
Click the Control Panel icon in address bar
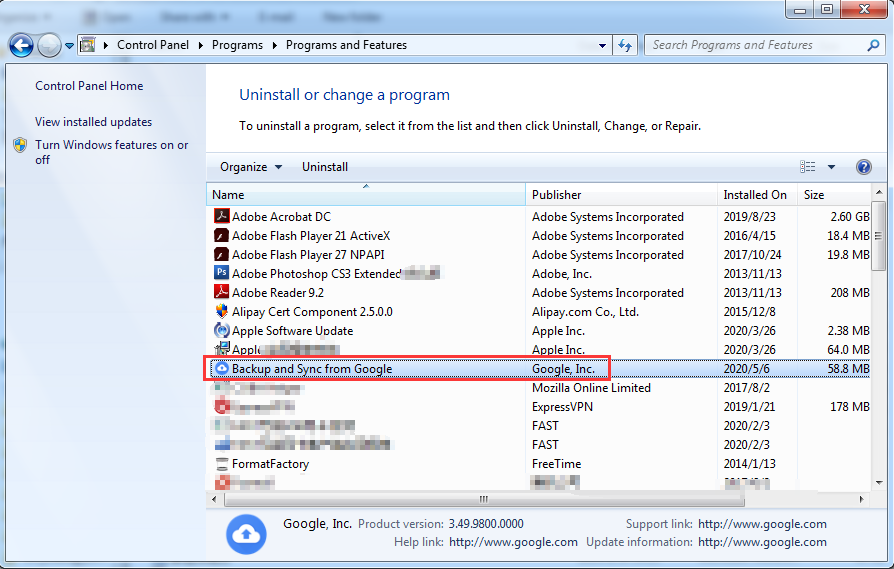(x=87, y=44)
